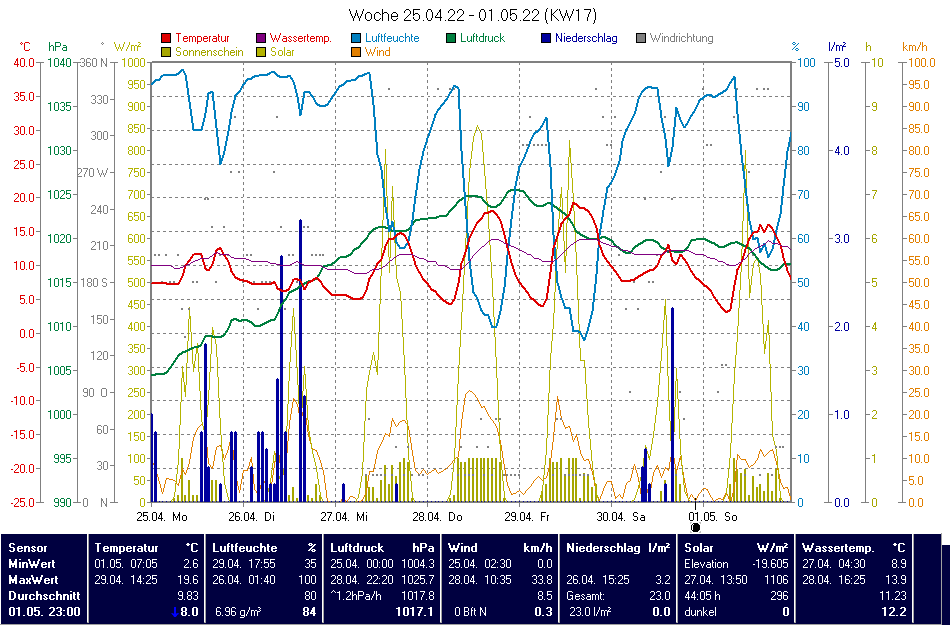The height and width of the screenshot is (625, 950).
Task: Select the chart title 'Woche 25.04.22 - 01.05.22 (KW17)'
Action: point(473,15)
